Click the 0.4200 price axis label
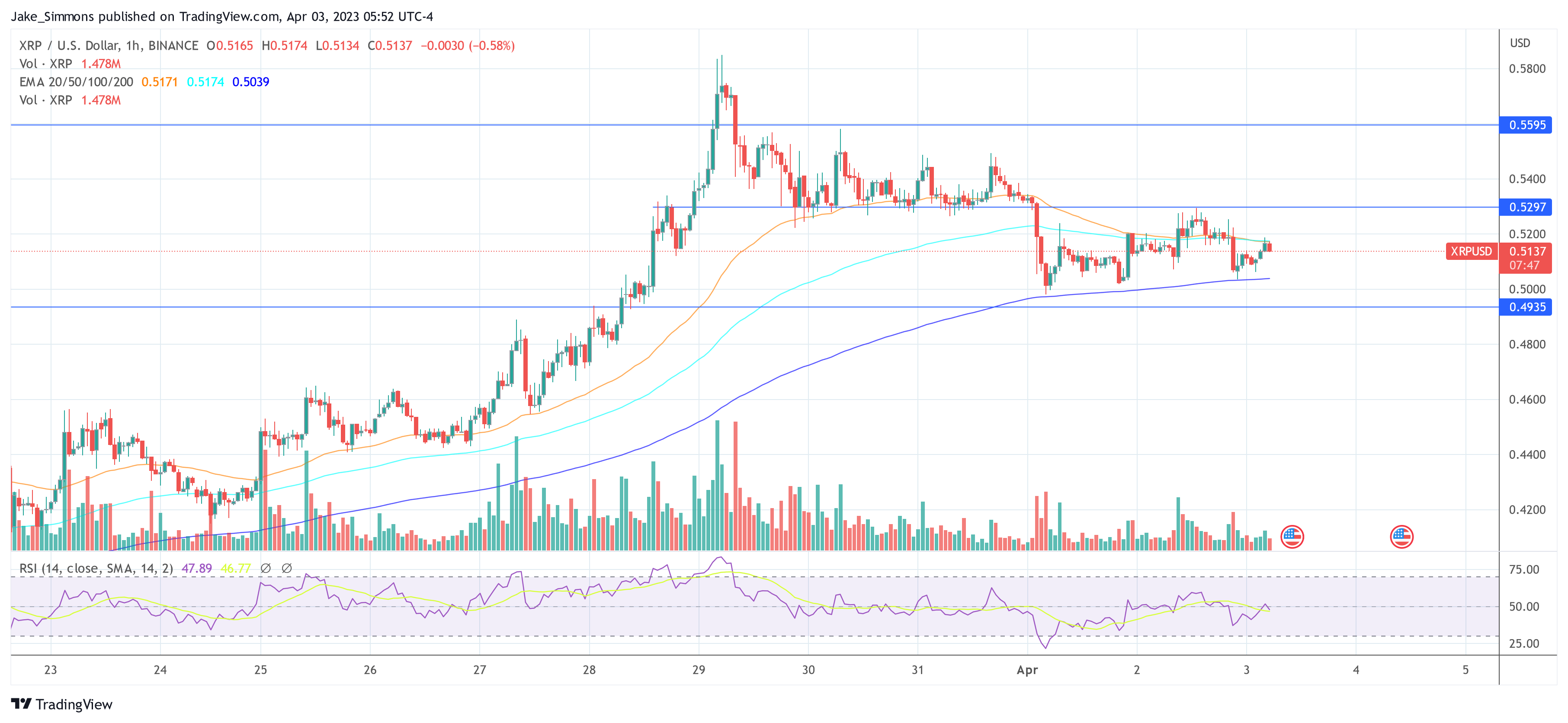 coord(1527,510)
